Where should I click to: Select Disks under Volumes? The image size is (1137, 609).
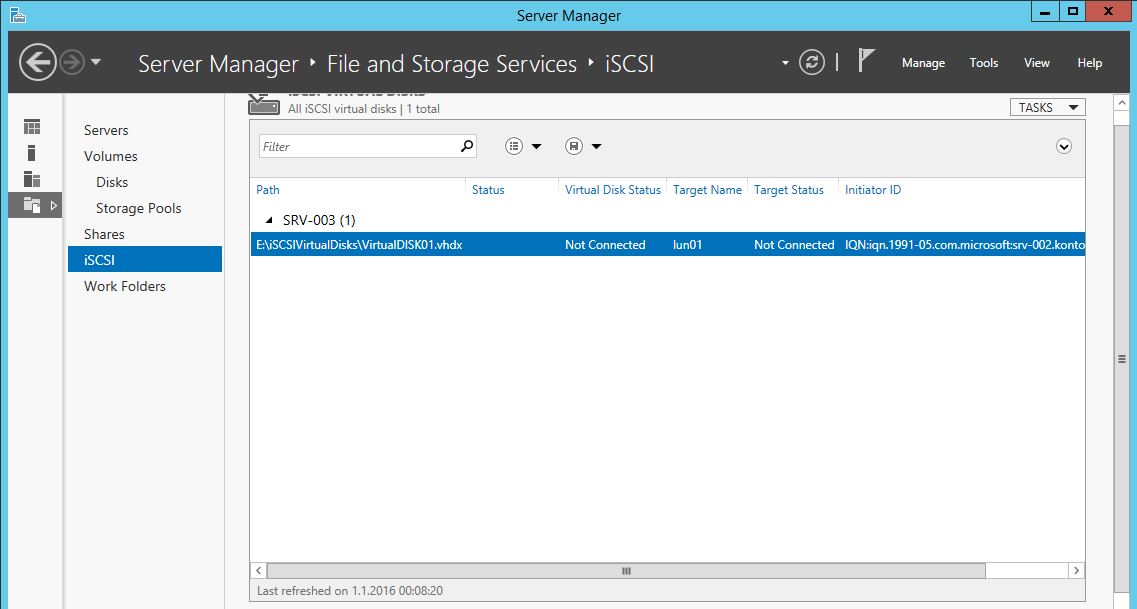(x=112, y=183)
